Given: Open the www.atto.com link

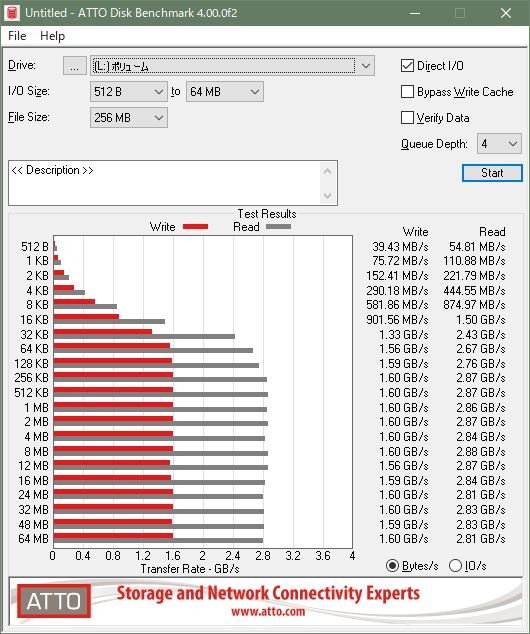Looking at the screenshot, I should click(268, 611).
